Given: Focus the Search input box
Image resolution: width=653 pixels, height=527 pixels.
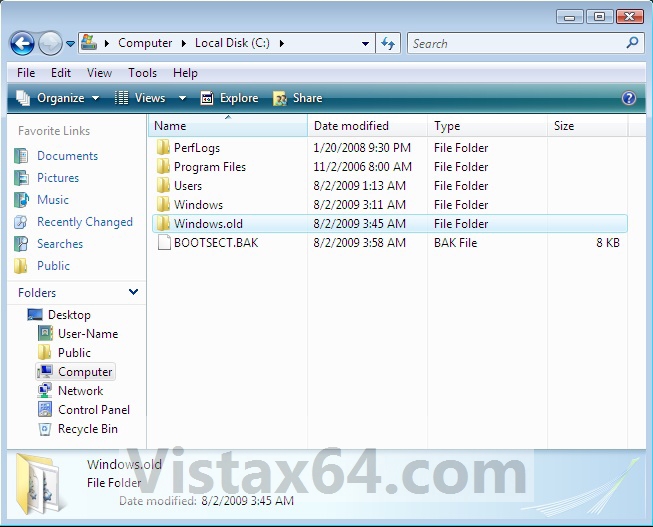Looking at the screenshot, I should (x=516, y=43).
